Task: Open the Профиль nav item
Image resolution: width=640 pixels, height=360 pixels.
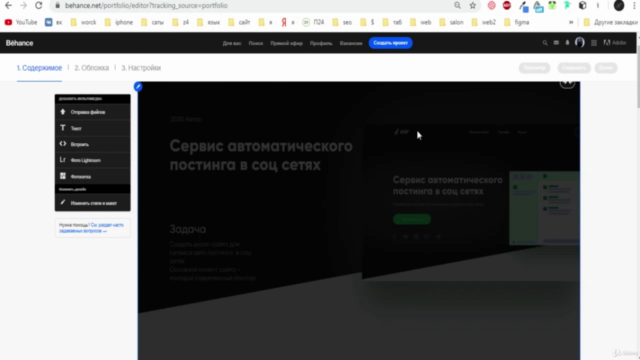Action: [321, 43]
